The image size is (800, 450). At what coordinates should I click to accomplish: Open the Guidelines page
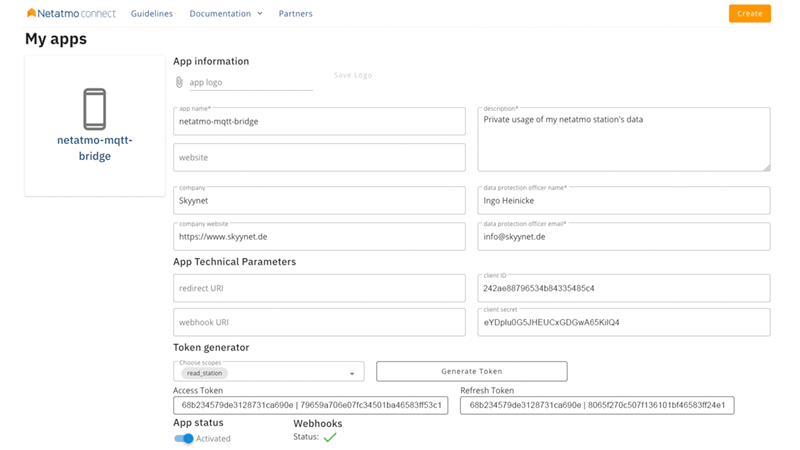pyautogui.click(x=152, y=14)
